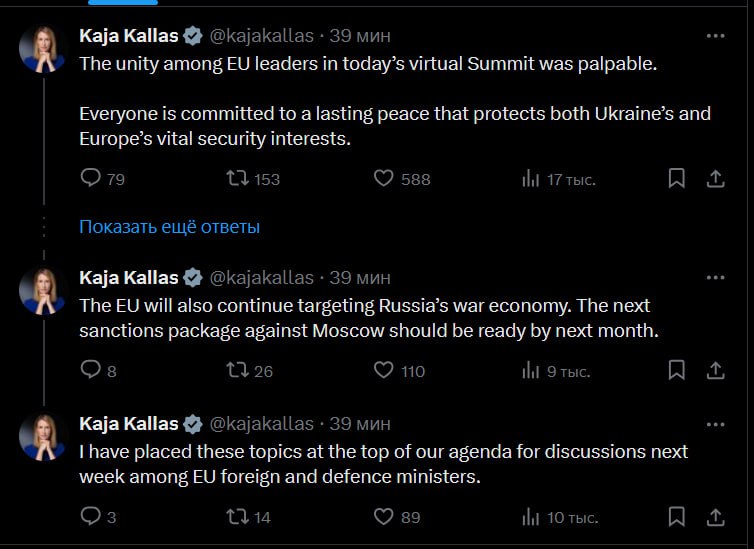The width and height of the screenshot is (754, 549).
Task: Open @kajakallas handle on the last tweet
Action: coord(260,423)
